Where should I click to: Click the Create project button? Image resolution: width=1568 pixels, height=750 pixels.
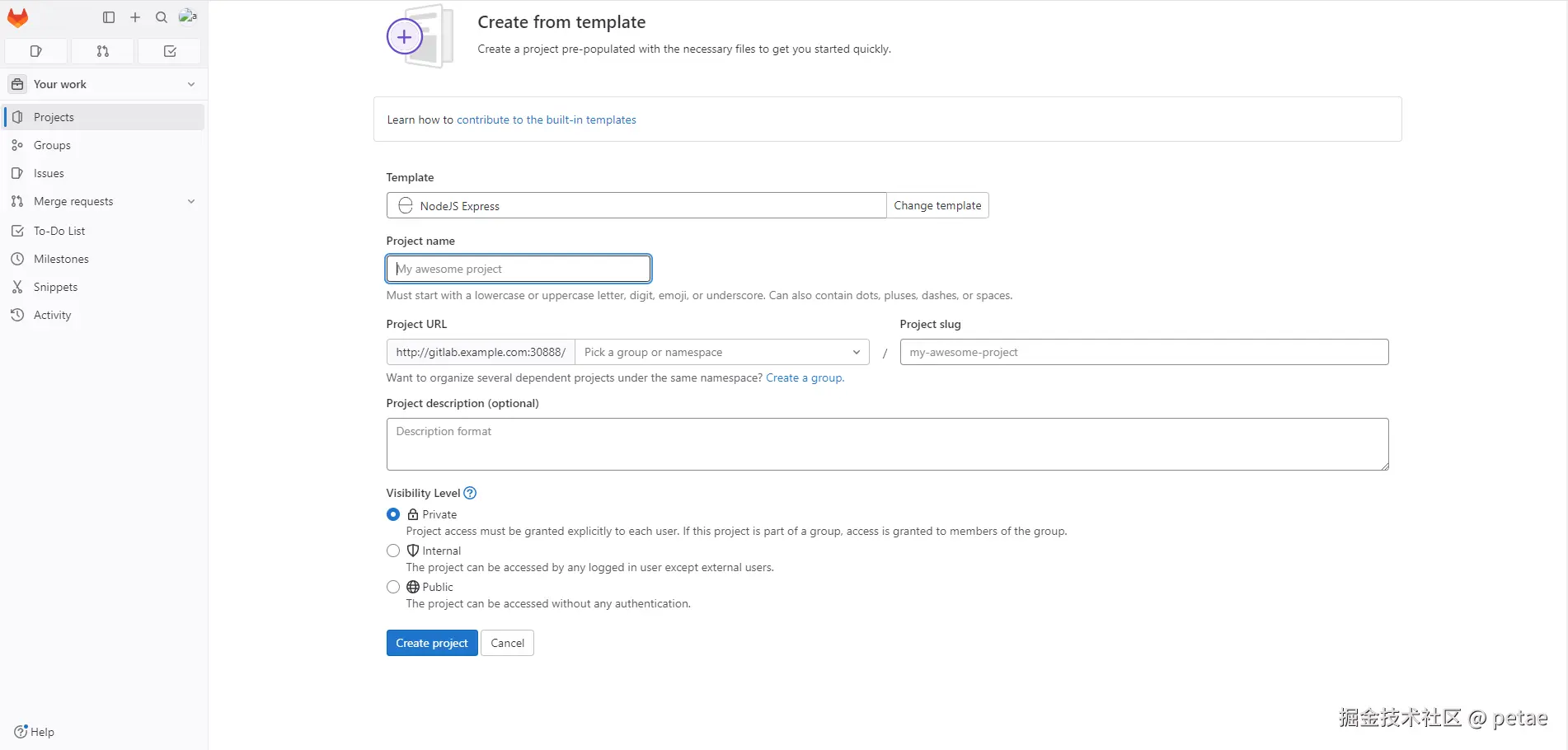click(x=431, y=643)
